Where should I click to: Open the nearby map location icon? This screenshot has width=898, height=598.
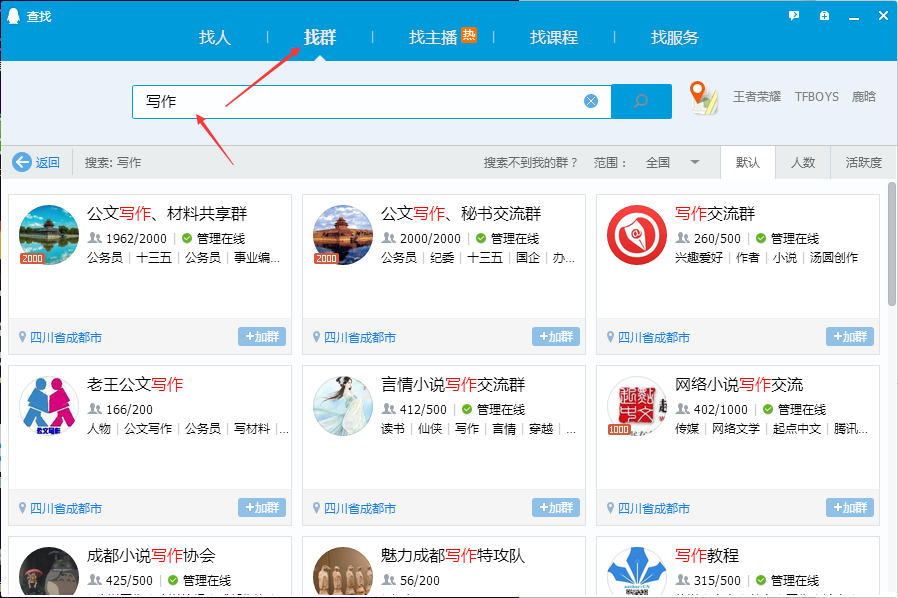coord(703,97)
